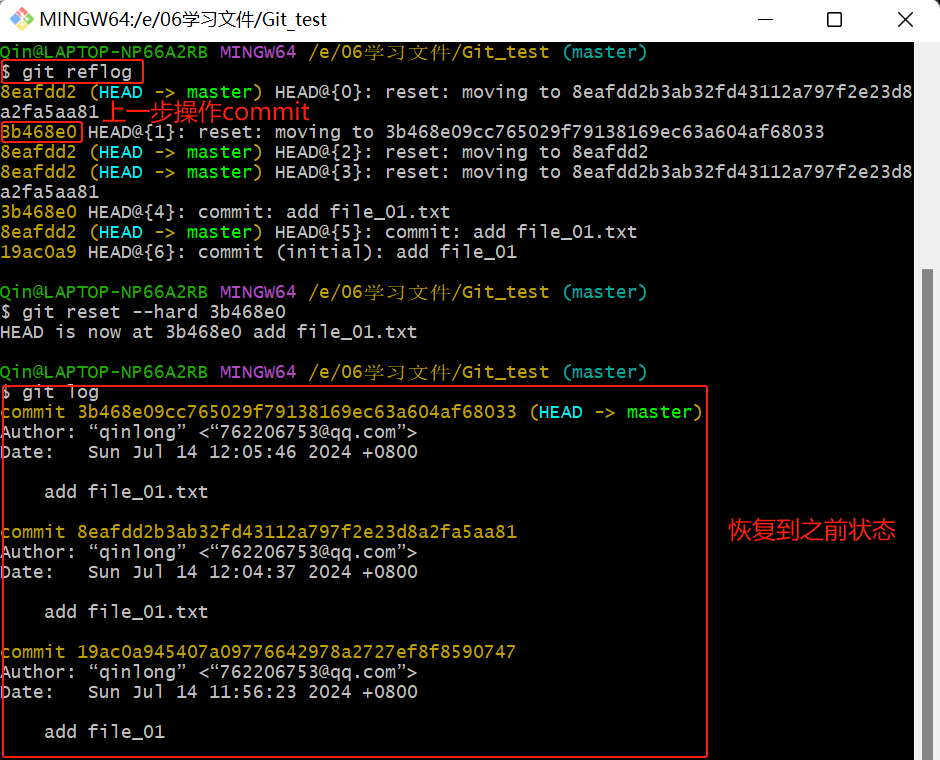Click the last commit message 'add file_01'

tap(104, 732)
